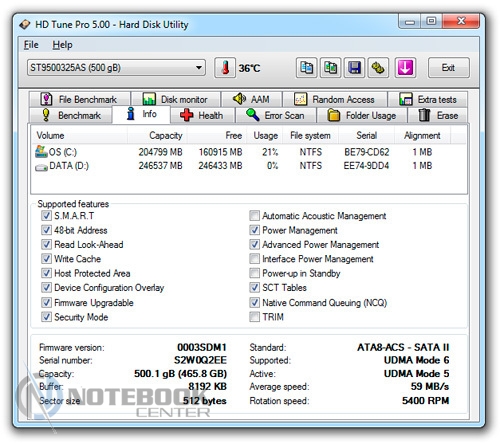Click the File system column header
Screen dimensions: 500x444
click(x=310, y=135)
